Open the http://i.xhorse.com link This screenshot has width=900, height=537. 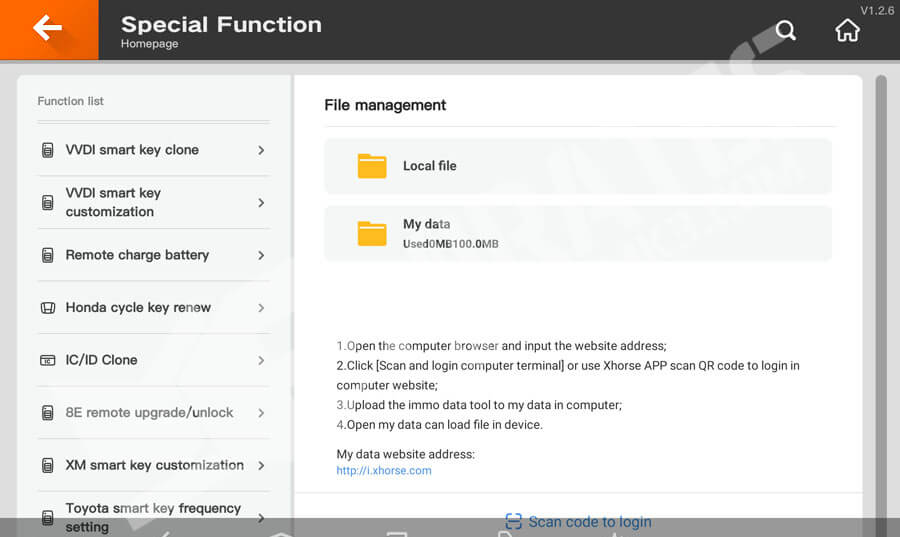click(x=384, y=470)
